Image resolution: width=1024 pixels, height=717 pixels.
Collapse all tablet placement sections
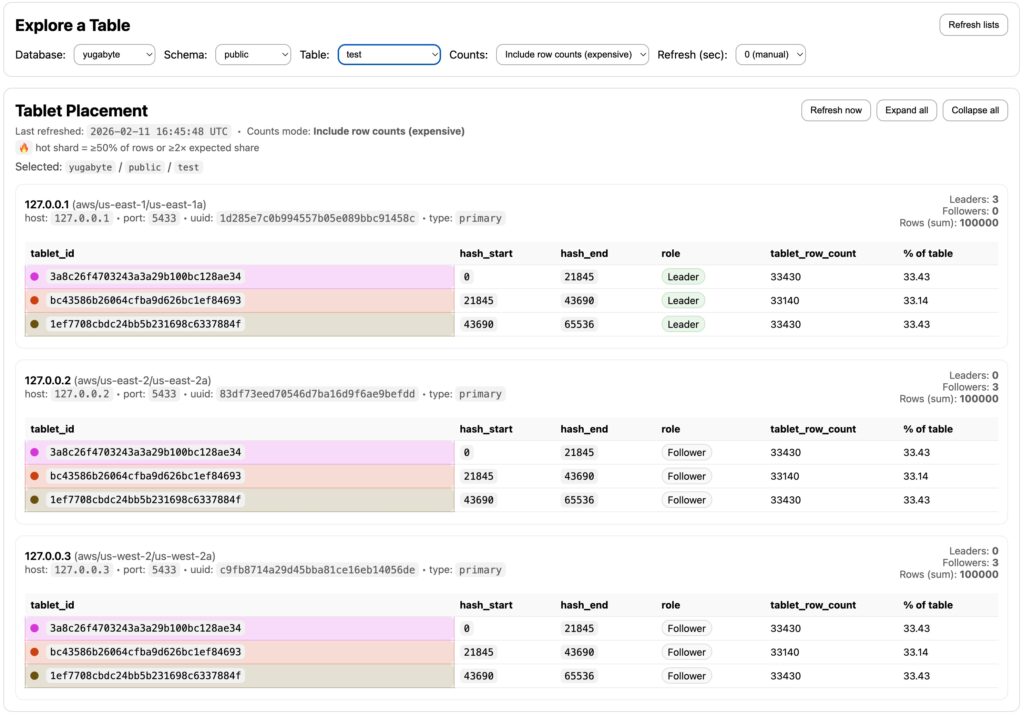tap(974, 110)
